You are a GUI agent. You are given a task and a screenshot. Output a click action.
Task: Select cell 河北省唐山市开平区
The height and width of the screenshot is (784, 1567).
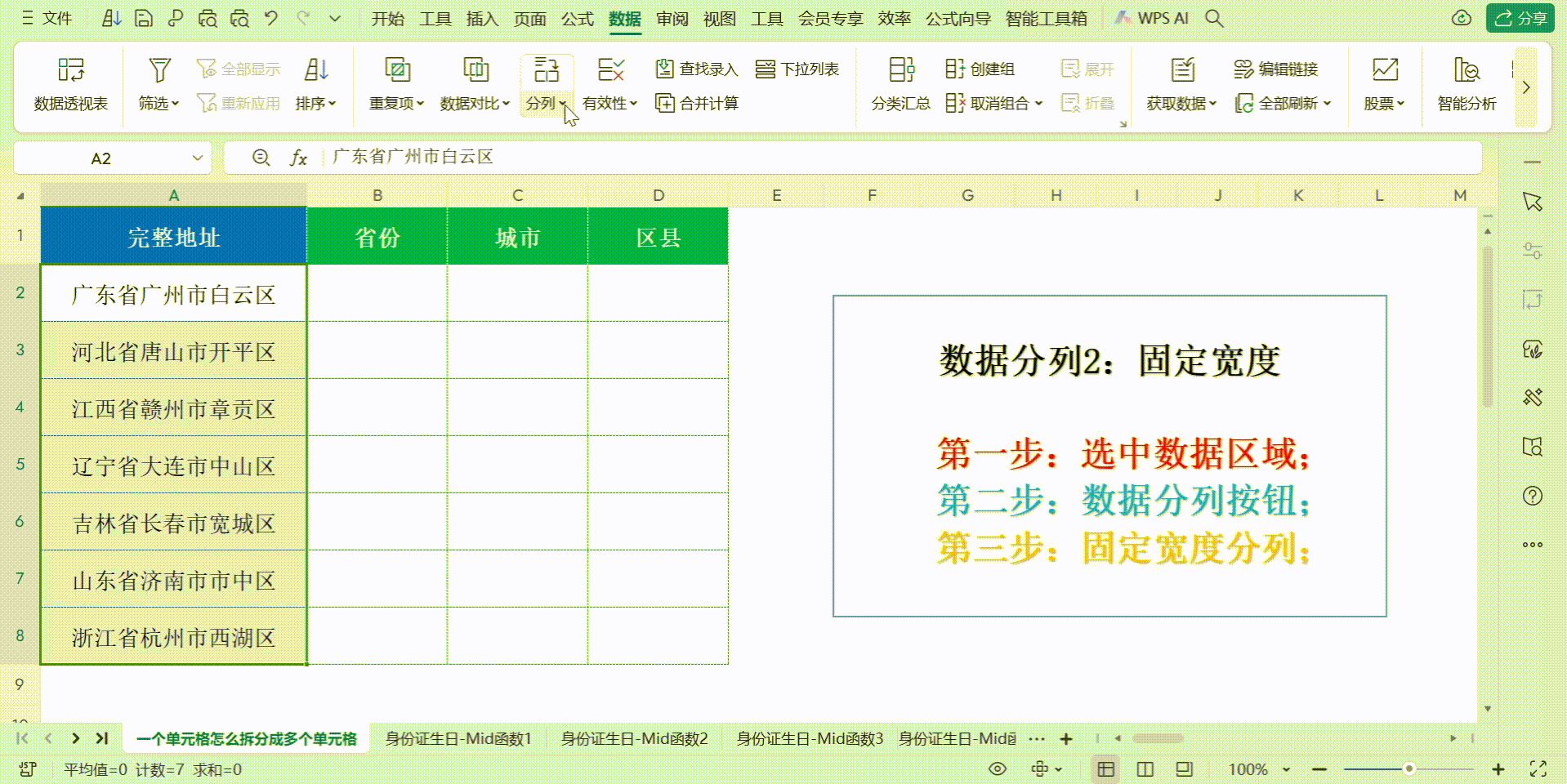173,350
